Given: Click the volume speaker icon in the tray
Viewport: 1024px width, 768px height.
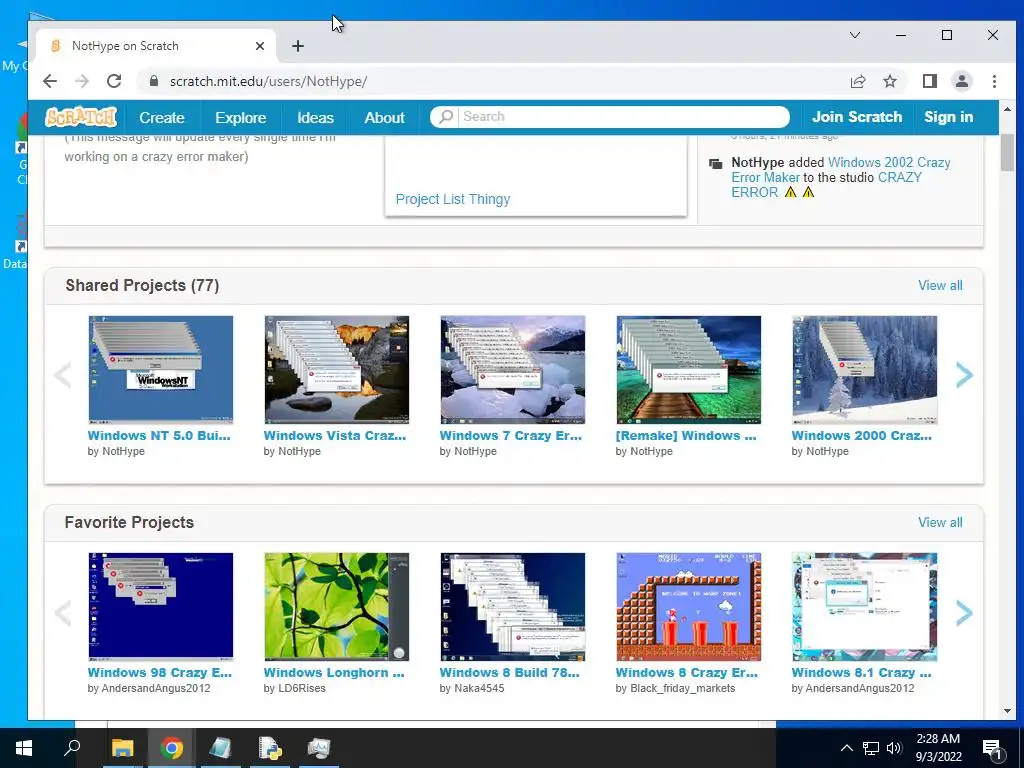Looking at the screenshot, I should [x=894, y=748].
